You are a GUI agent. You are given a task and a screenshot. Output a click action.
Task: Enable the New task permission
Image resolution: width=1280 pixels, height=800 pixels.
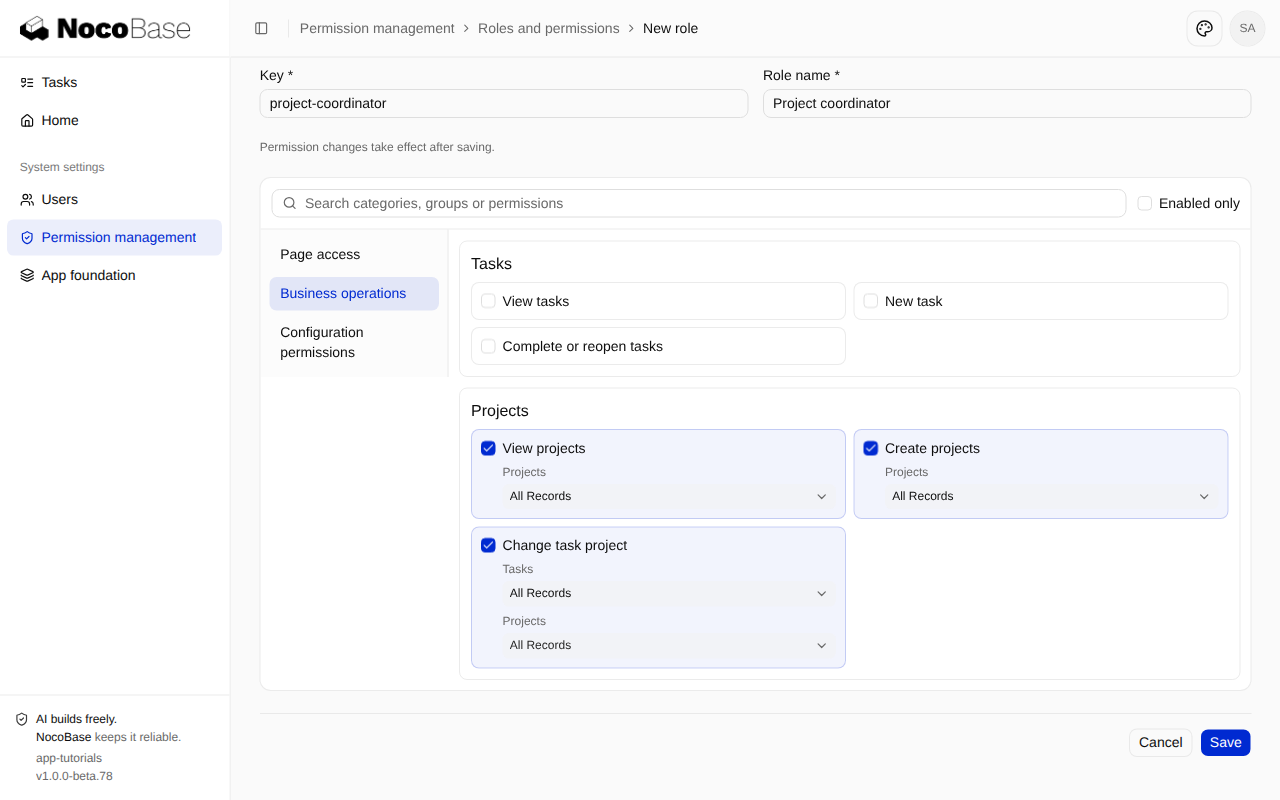(x=870, y=301)
